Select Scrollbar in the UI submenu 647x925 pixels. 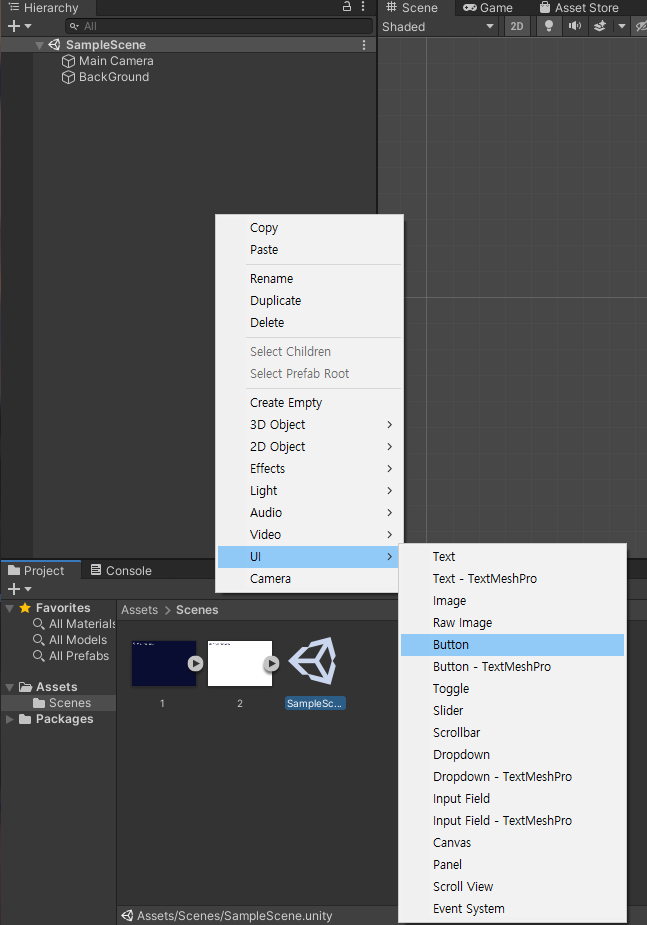(512, 733)
